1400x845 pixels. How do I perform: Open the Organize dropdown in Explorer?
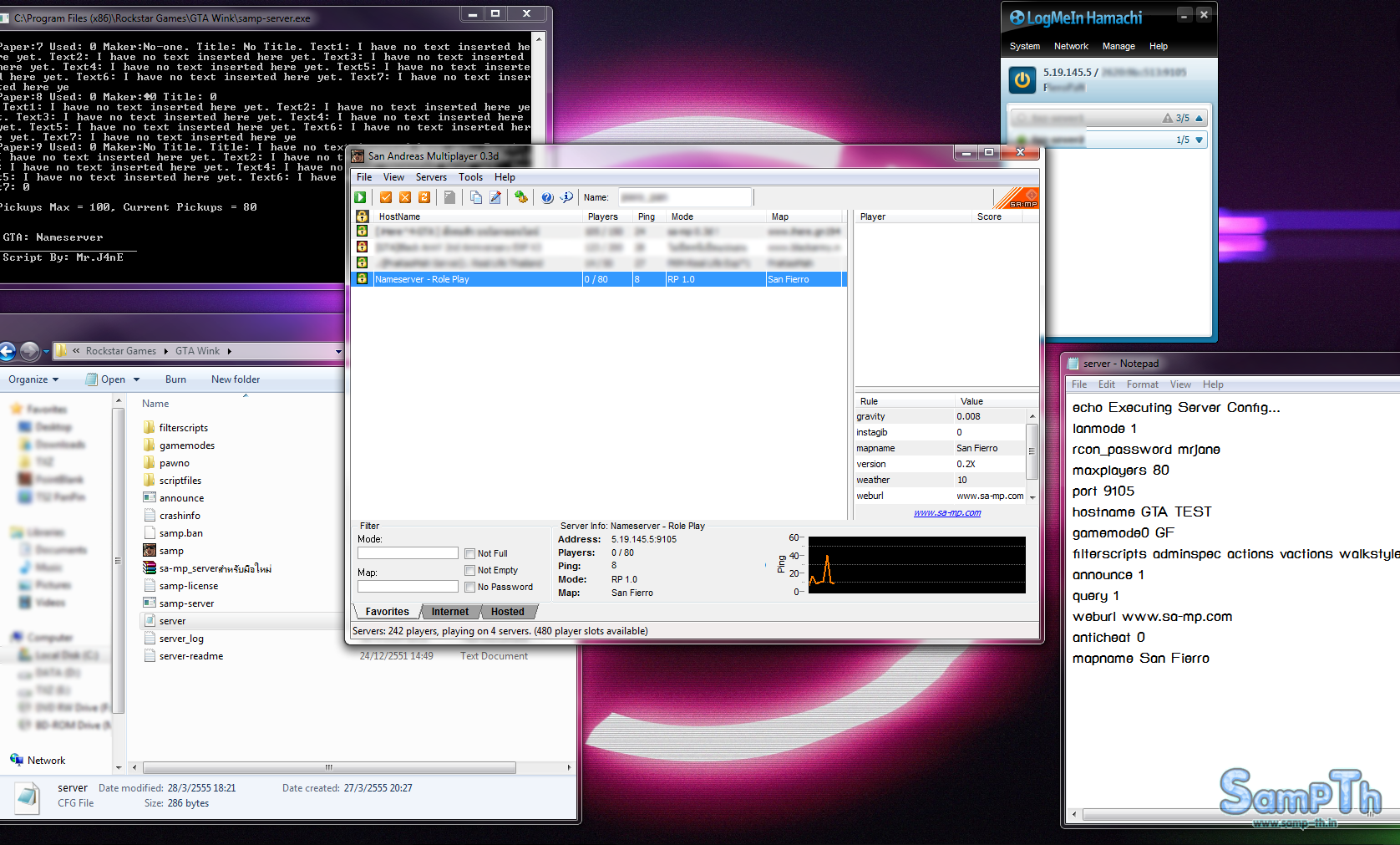[33, 379]
